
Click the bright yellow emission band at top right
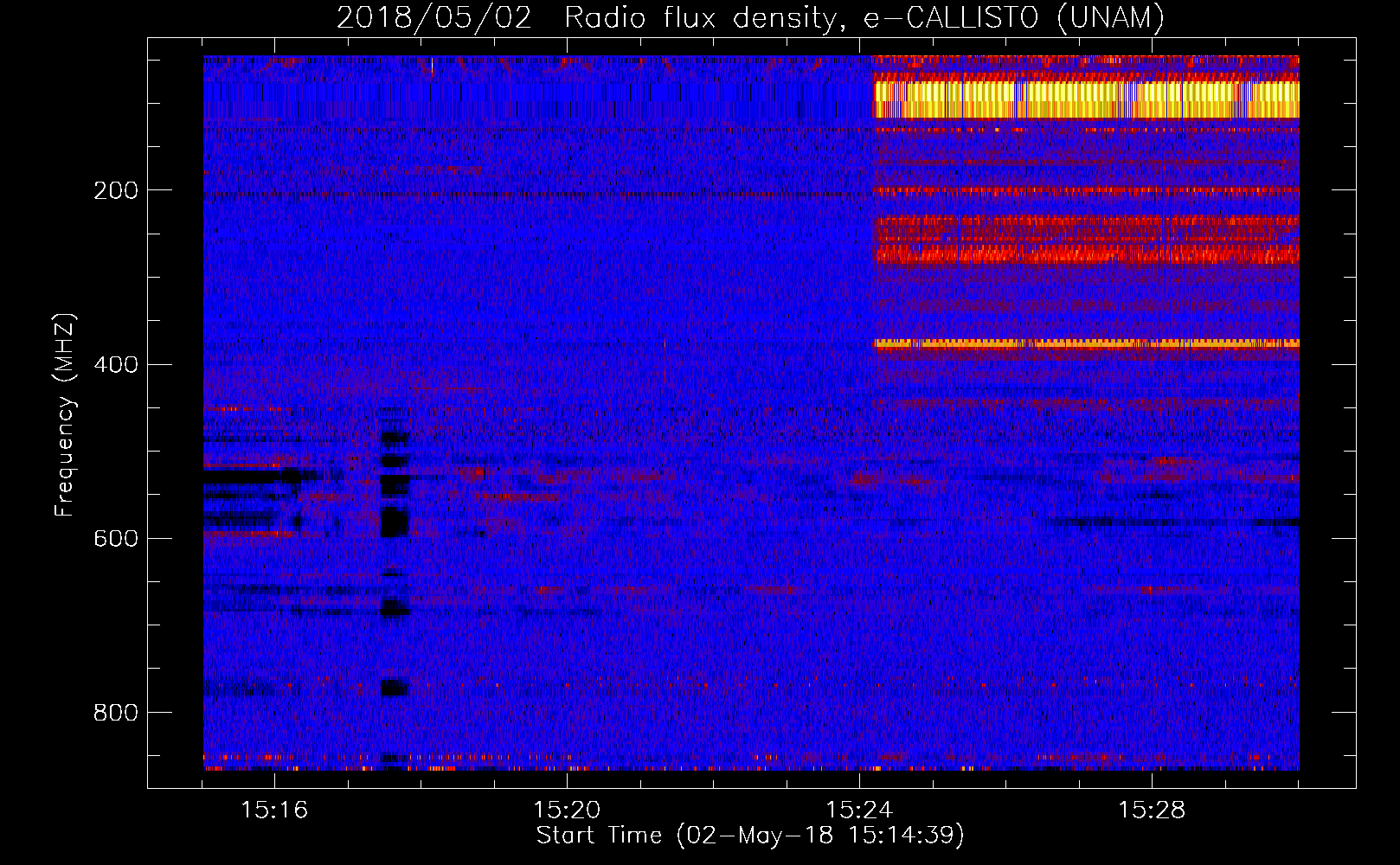pyautogui.click(x=1087, y=99)
